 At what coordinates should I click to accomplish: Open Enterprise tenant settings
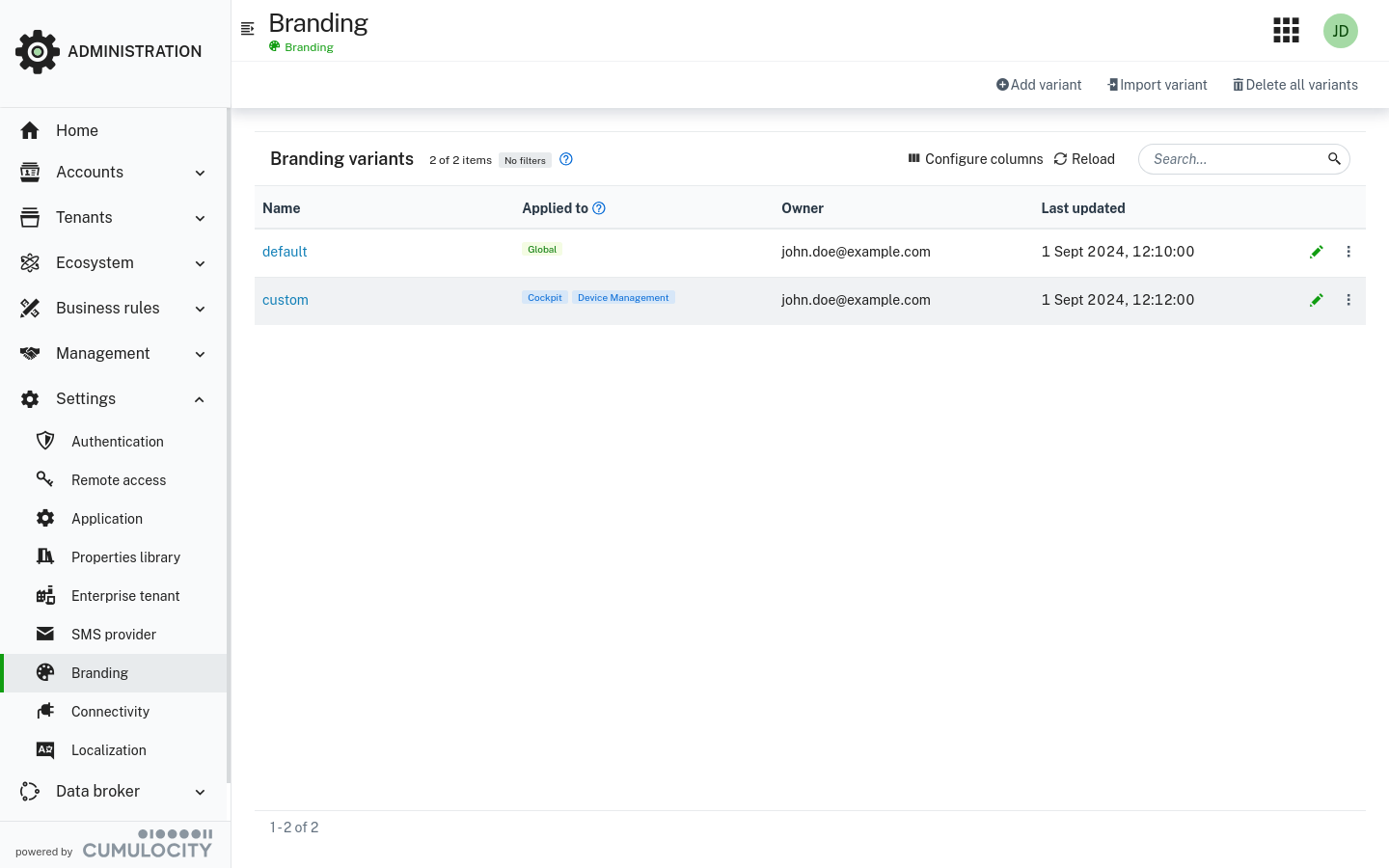coord(124,595)
